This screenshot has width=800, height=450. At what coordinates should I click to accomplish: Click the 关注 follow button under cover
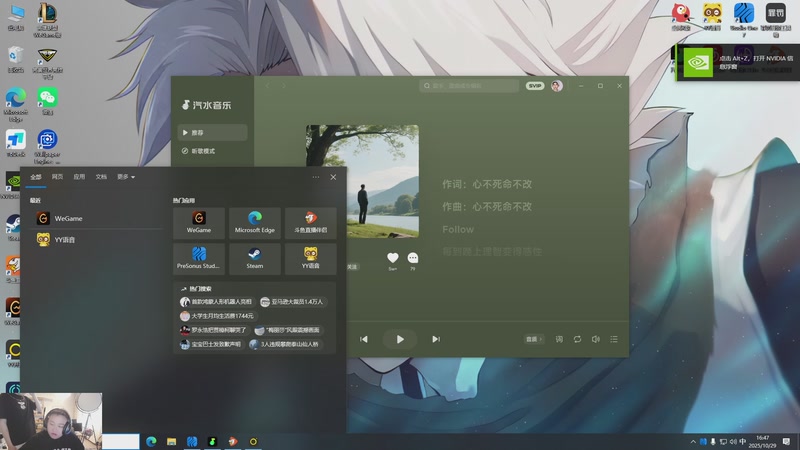click(352, 267)
